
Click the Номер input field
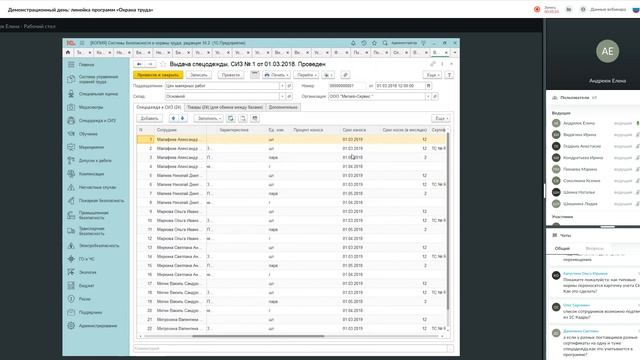pyautogui.click(x=347, y=86)
